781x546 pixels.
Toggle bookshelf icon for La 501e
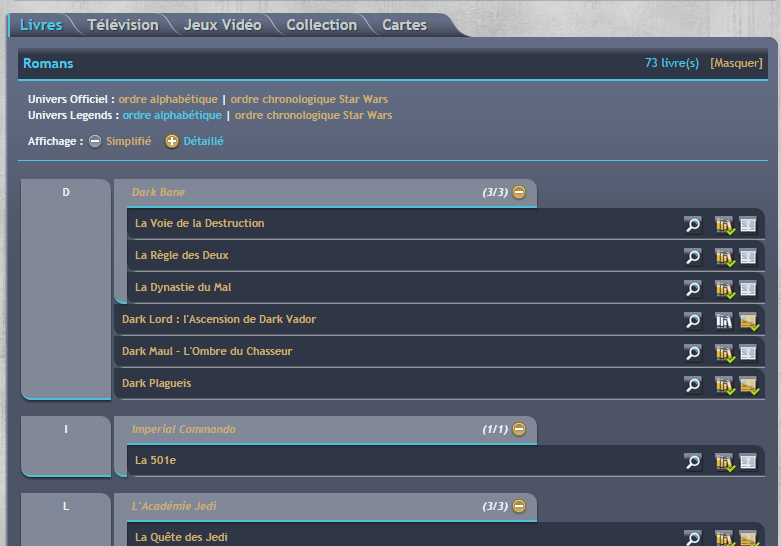click(x=724, y=461)
